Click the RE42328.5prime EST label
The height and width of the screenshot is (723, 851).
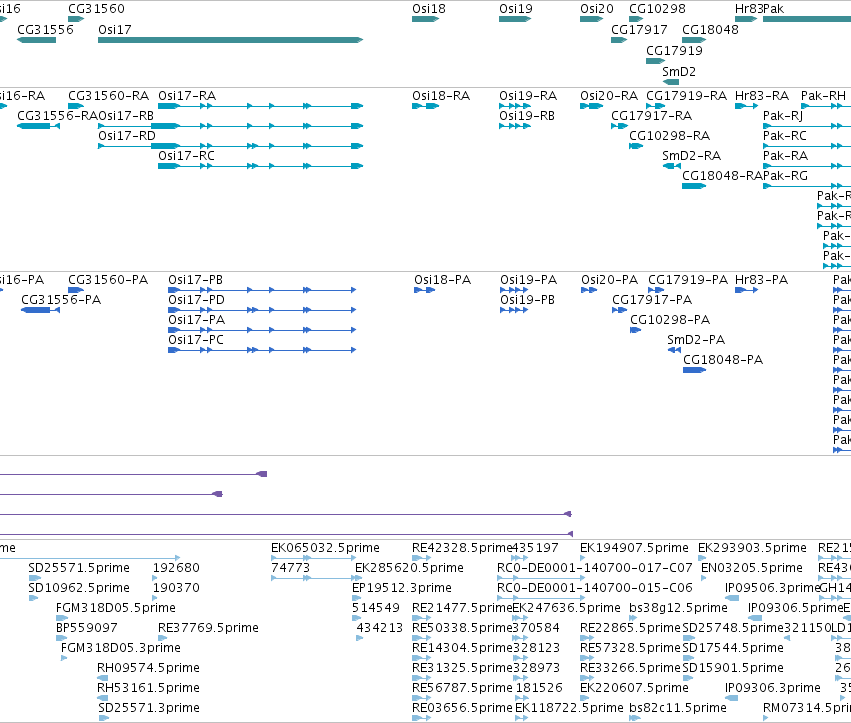(x=462, y=548)
